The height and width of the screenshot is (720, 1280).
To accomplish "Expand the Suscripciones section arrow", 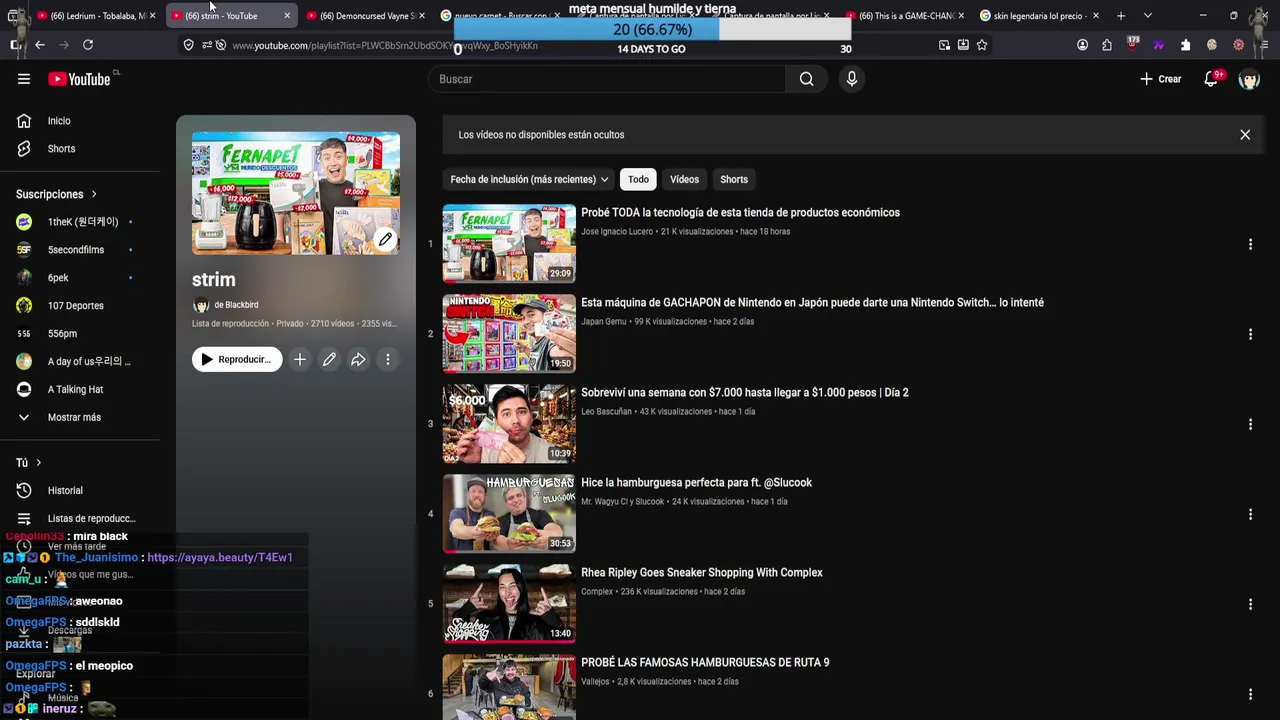I will click(94, 194).
